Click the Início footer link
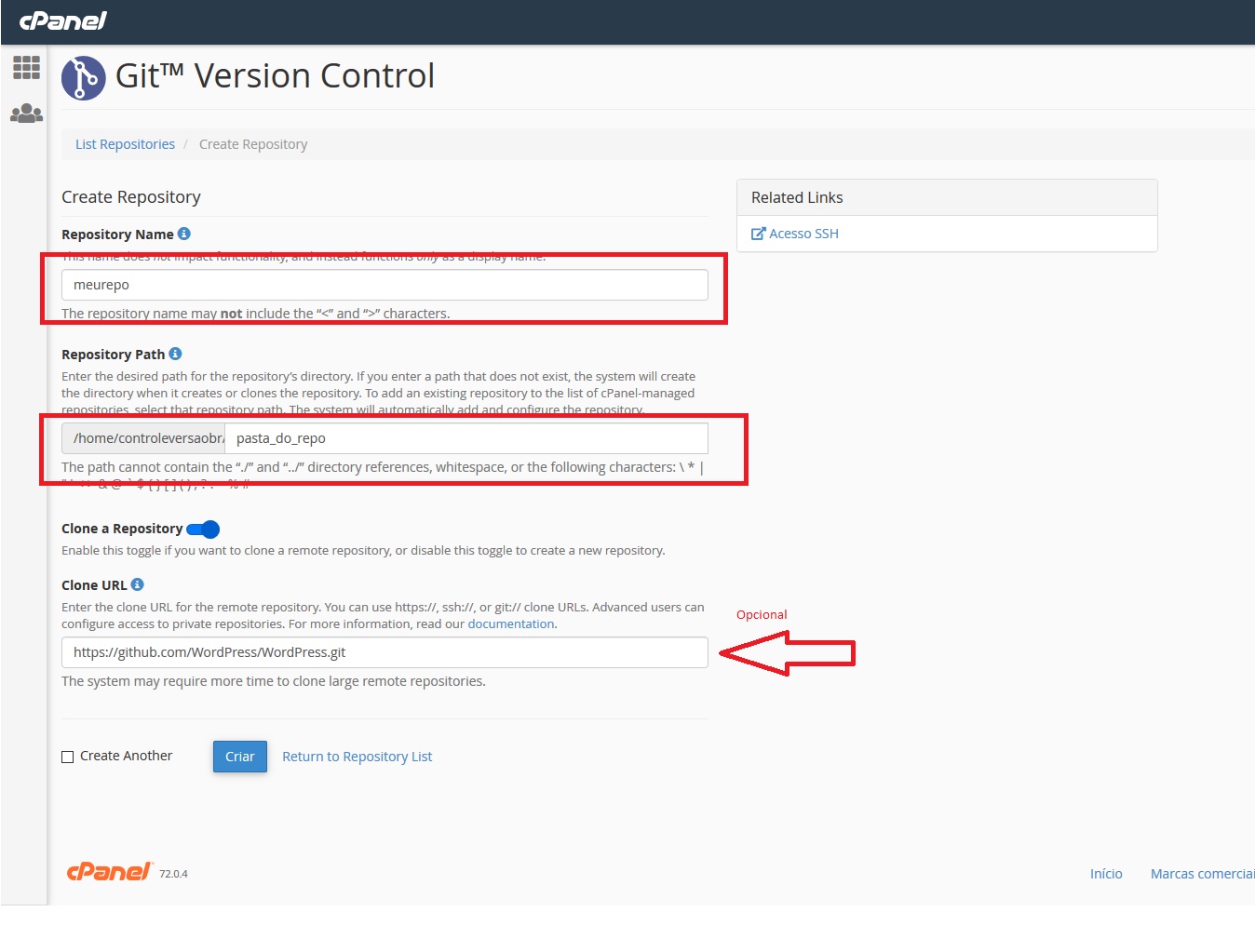This screenshot has height=952, width=1255. (1106, 874)
